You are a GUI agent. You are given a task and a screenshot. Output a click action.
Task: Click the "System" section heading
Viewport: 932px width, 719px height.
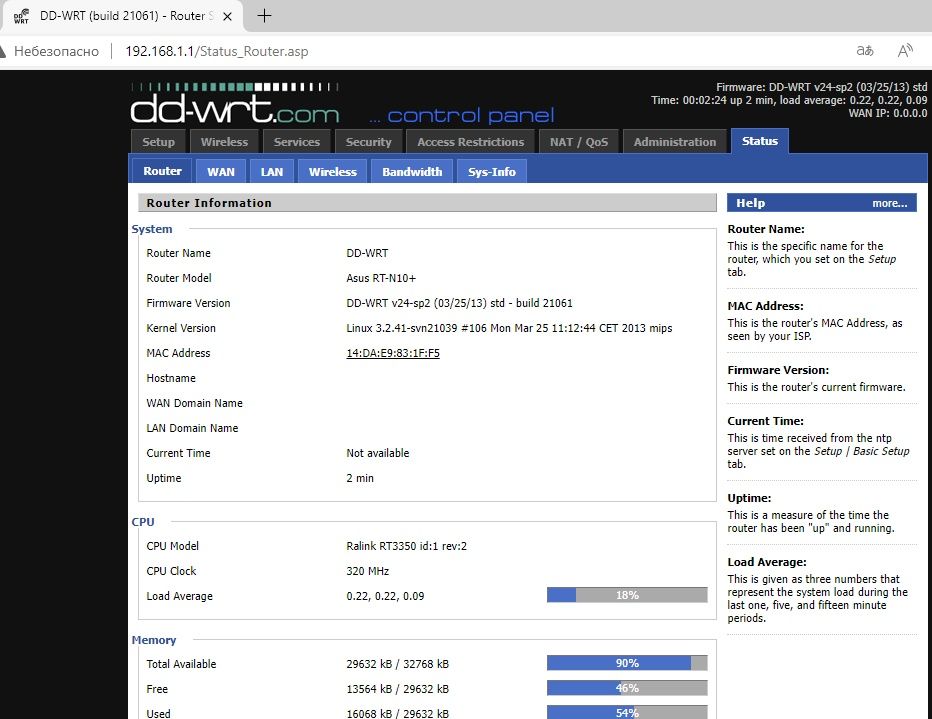click(152, 229)
